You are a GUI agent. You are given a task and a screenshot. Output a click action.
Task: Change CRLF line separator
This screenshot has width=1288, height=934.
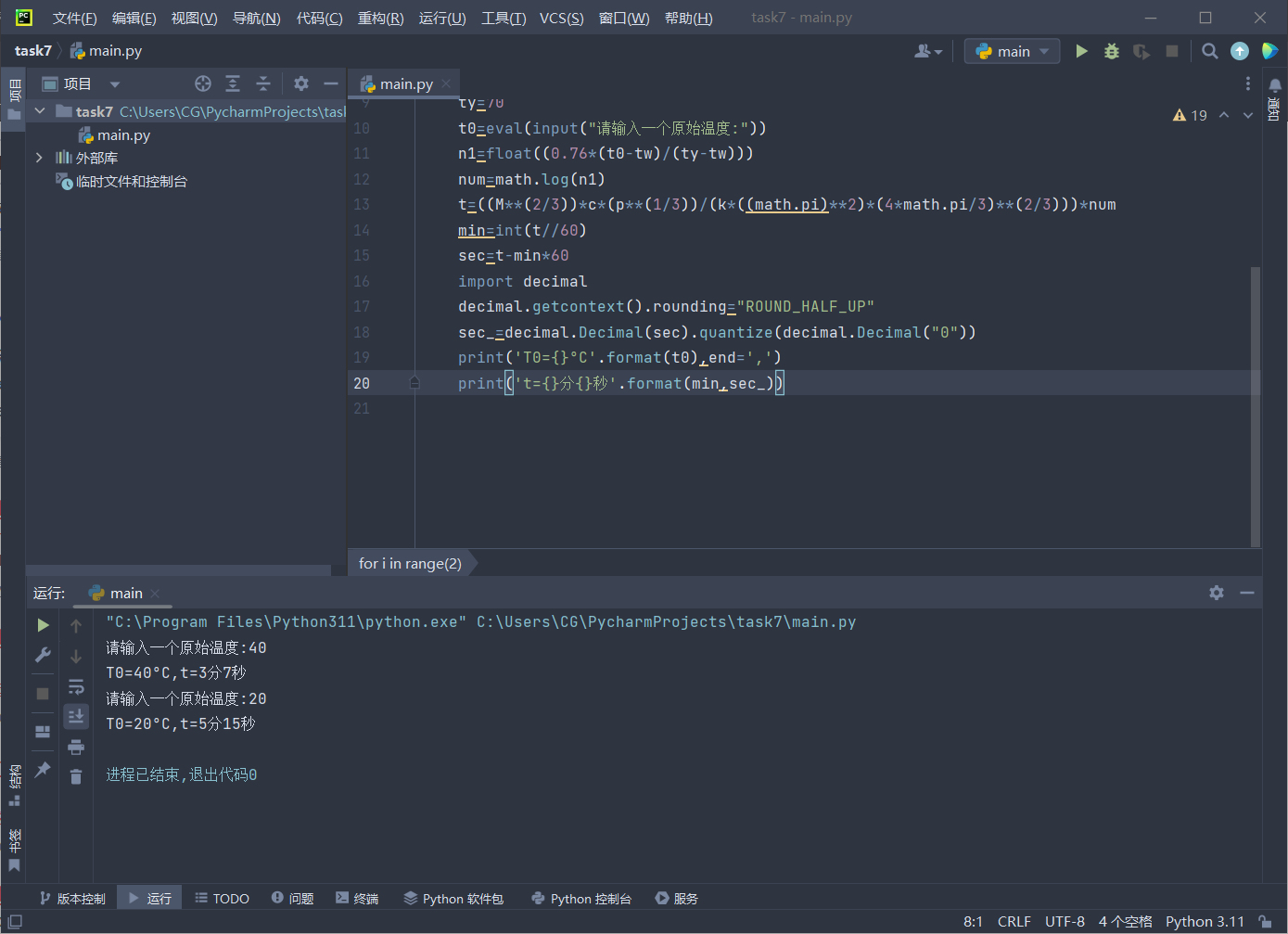click(x=1014, y=922)
